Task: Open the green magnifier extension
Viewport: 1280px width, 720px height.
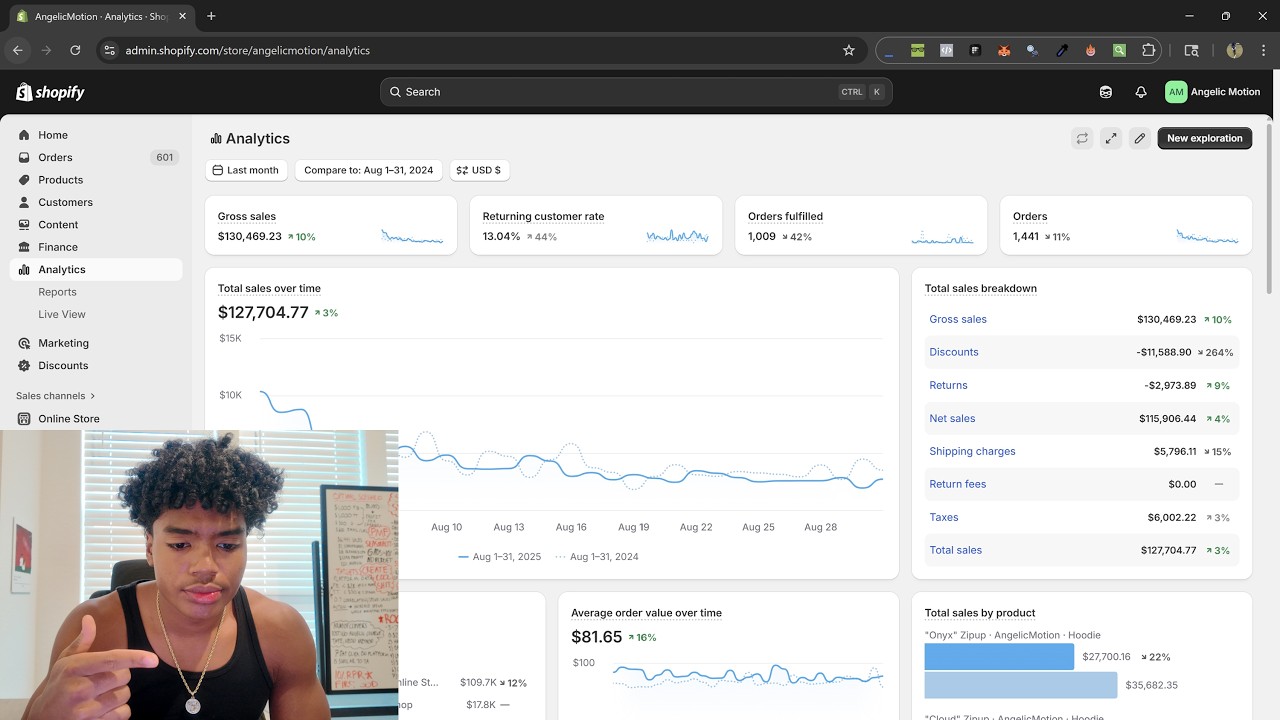Action: pyautogui.click(x=1120, y=50)
